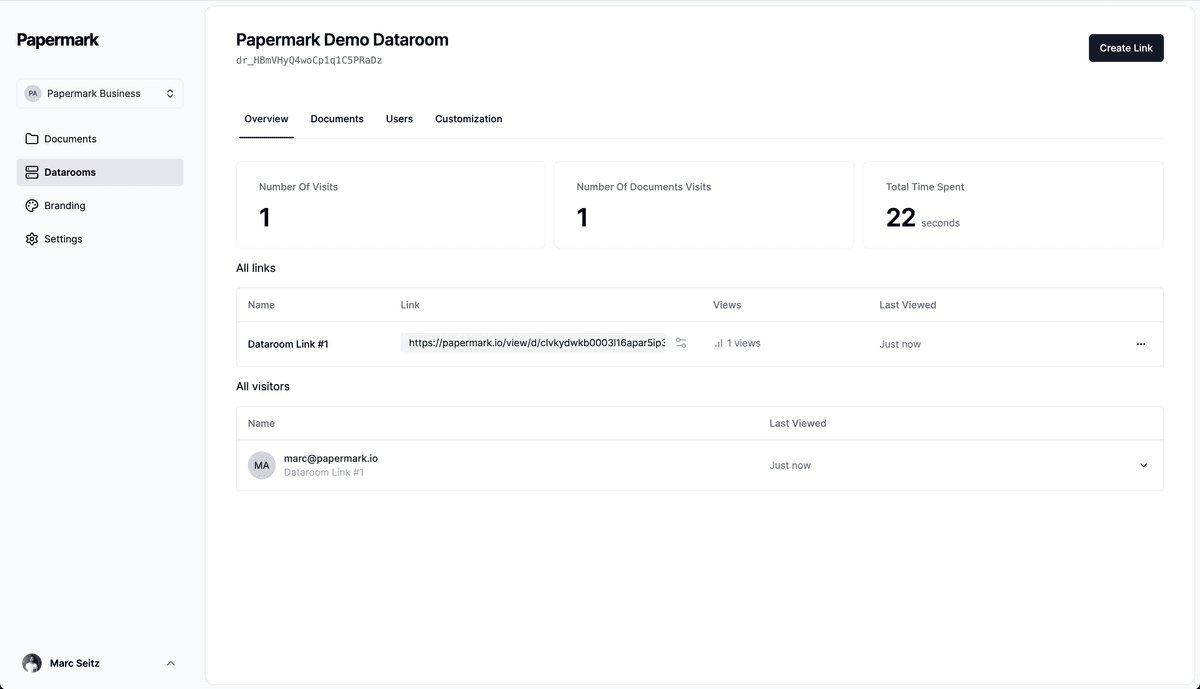Click the MA visitor avatar
The image size is (1200, 689).
click(x=262, y=465)
